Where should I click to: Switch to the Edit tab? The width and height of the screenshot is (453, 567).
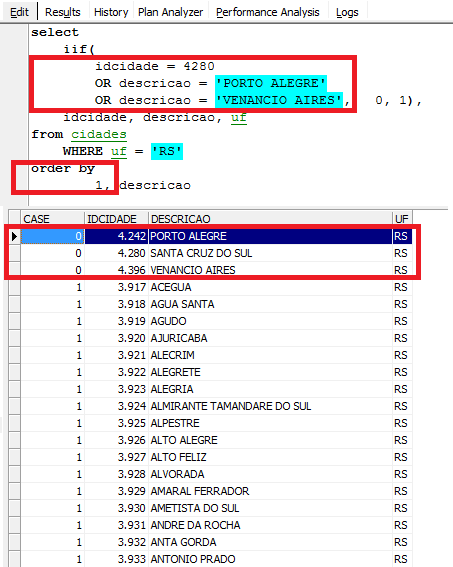click(19, 12)
